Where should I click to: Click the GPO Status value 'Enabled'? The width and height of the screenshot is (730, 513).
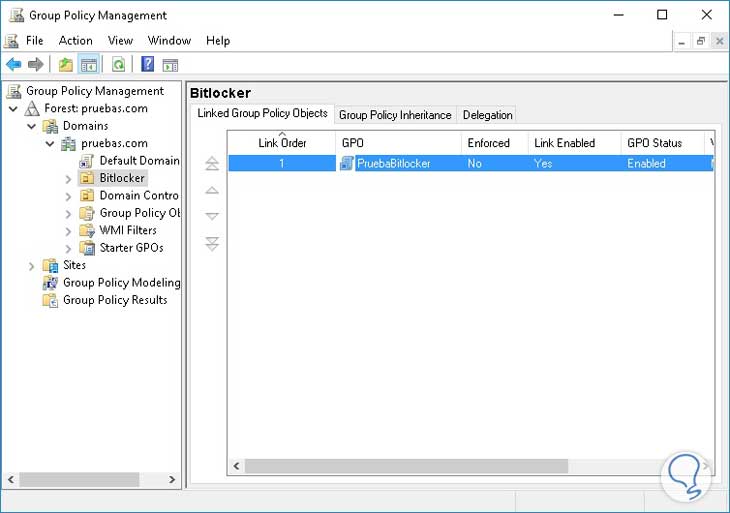coord(646,163)
